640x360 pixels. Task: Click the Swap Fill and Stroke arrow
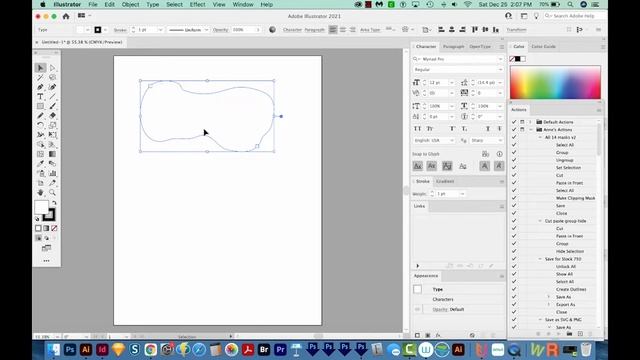click(54, 202)
